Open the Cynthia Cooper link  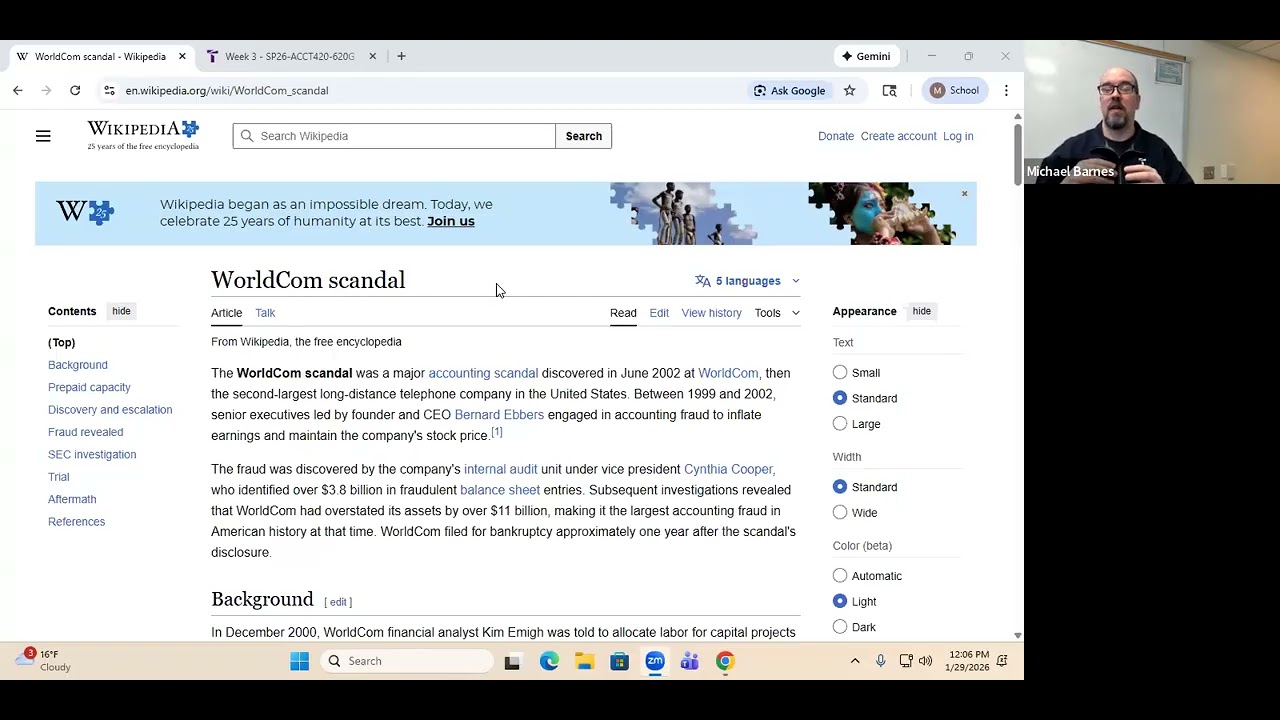728,469
